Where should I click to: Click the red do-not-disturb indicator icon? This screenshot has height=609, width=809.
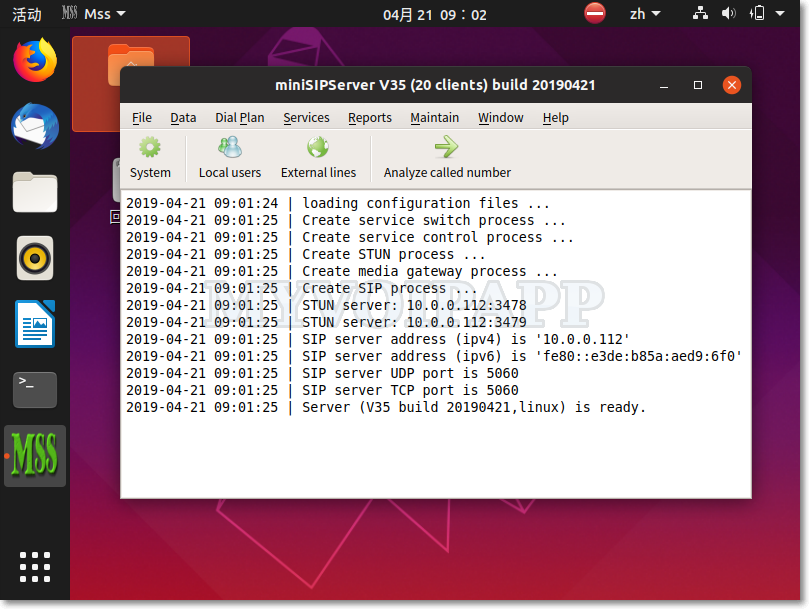594,13
